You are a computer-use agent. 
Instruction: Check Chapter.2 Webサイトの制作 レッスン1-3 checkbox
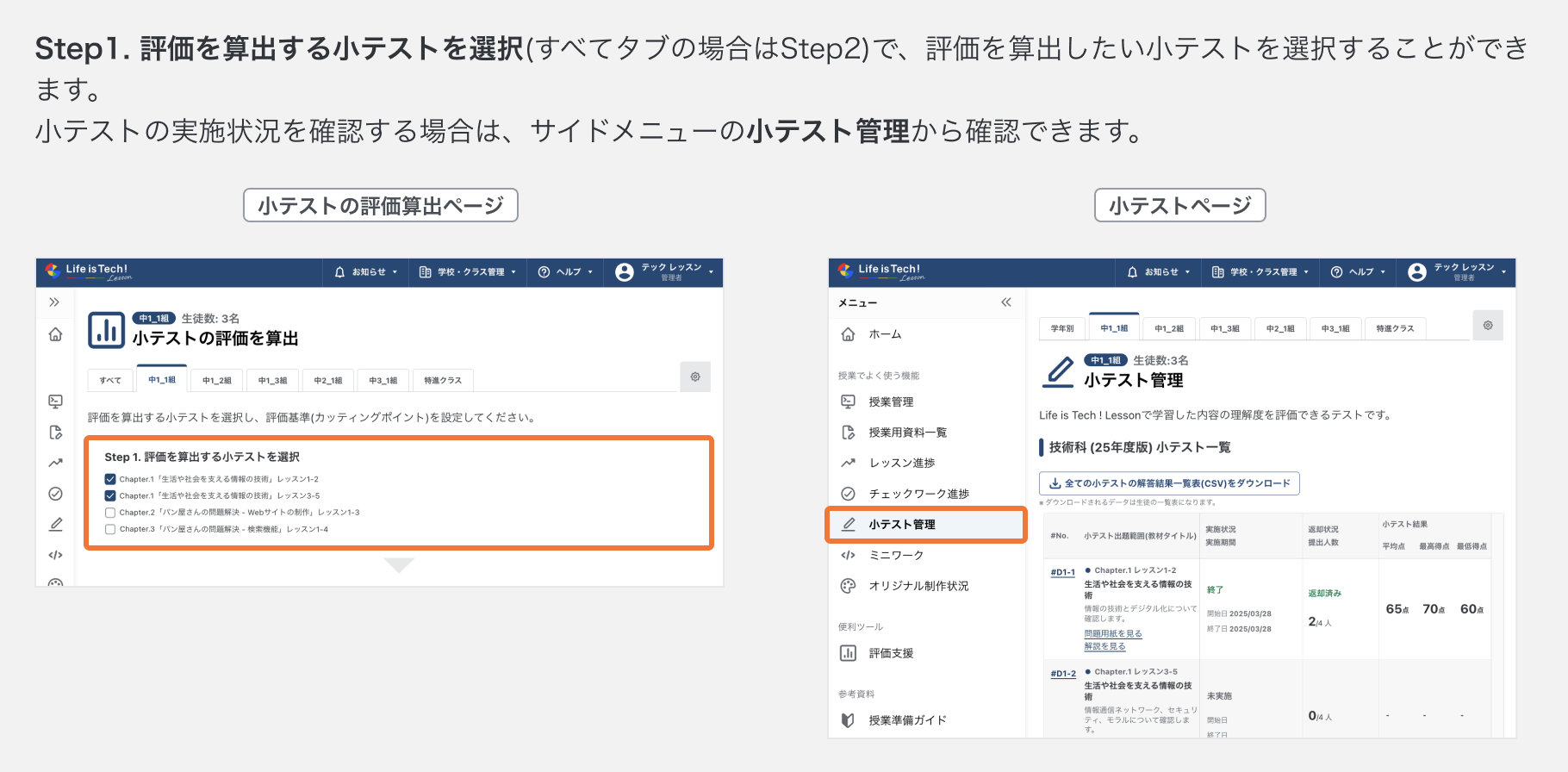click(x=110, y=513)
